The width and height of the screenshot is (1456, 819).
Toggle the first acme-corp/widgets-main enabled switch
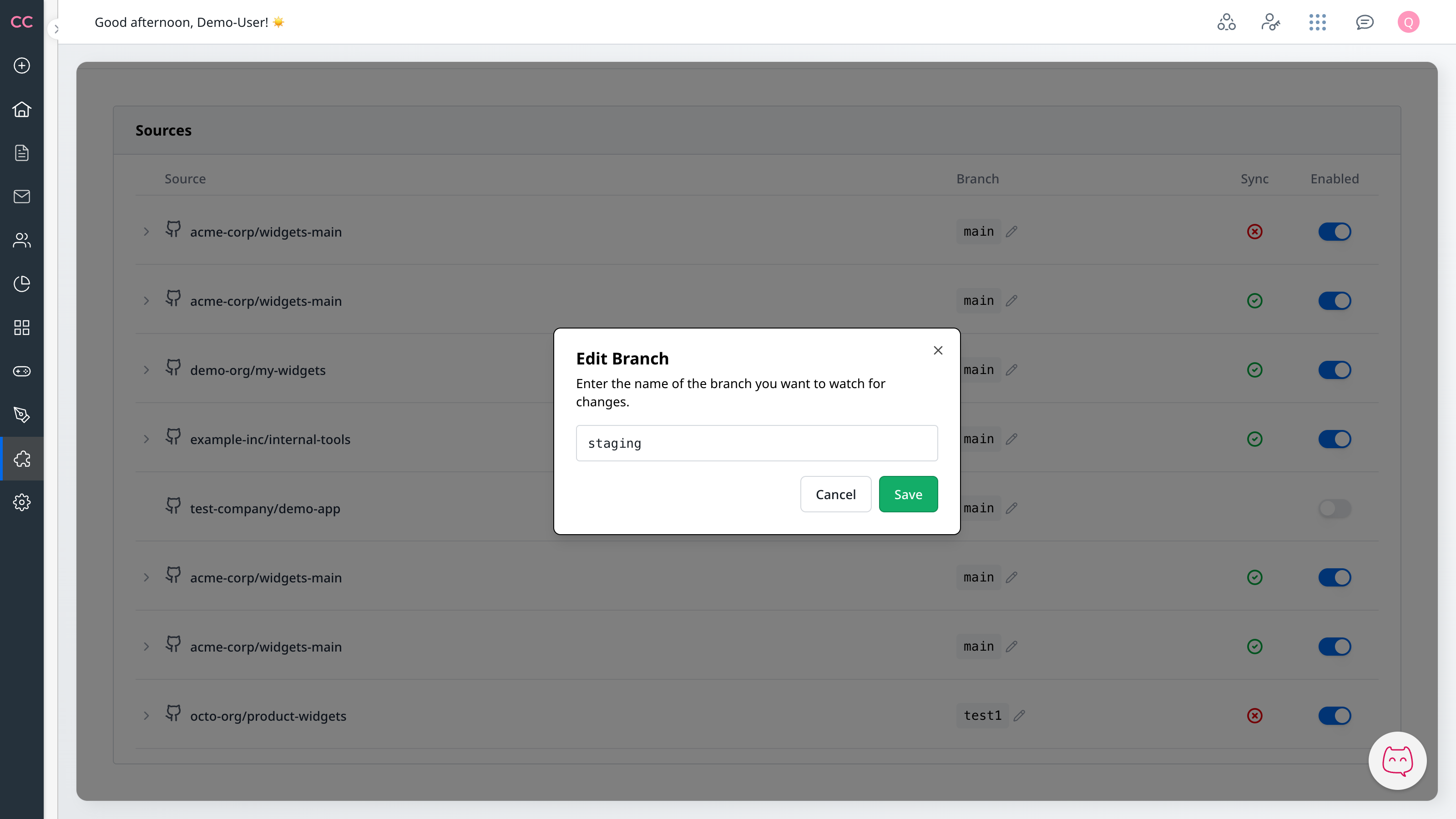[x=1335, y=232]
